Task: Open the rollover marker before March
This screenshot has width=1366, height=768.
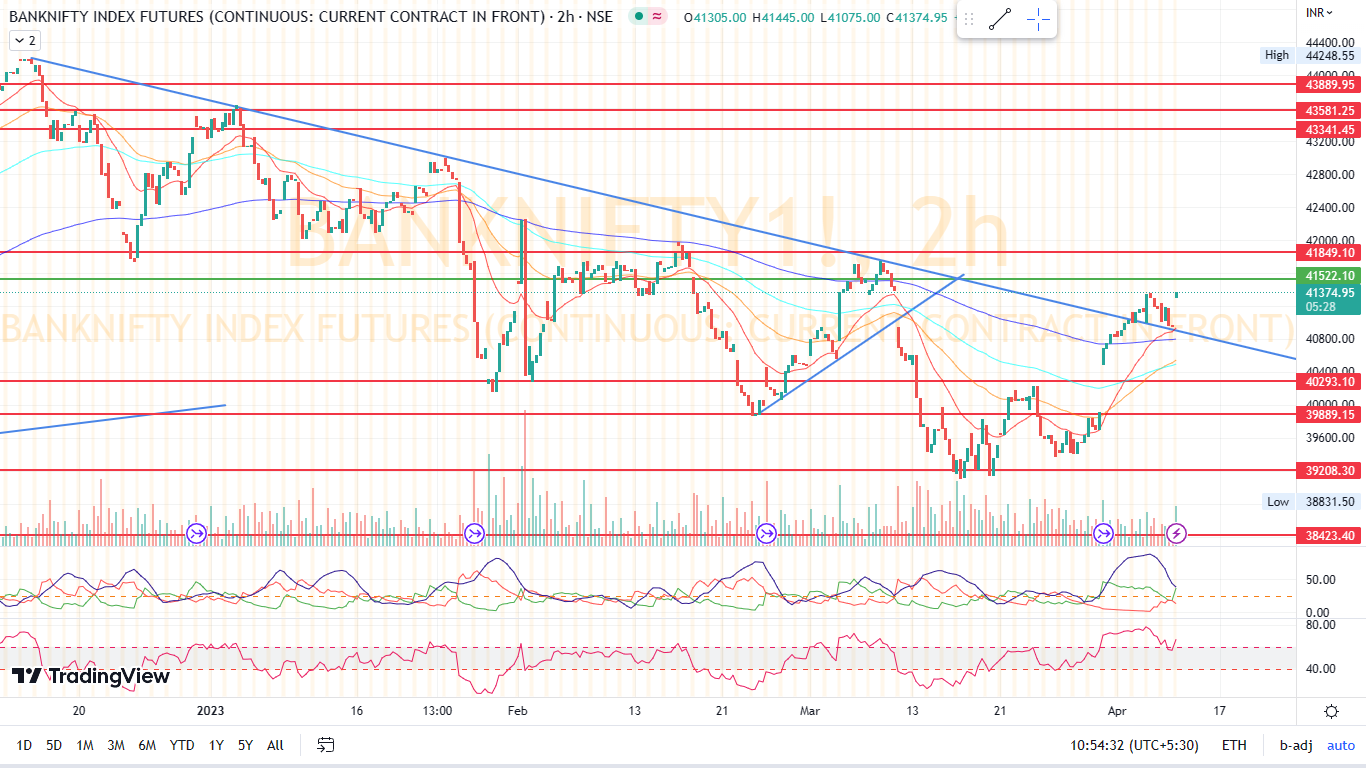Action: 766,534
